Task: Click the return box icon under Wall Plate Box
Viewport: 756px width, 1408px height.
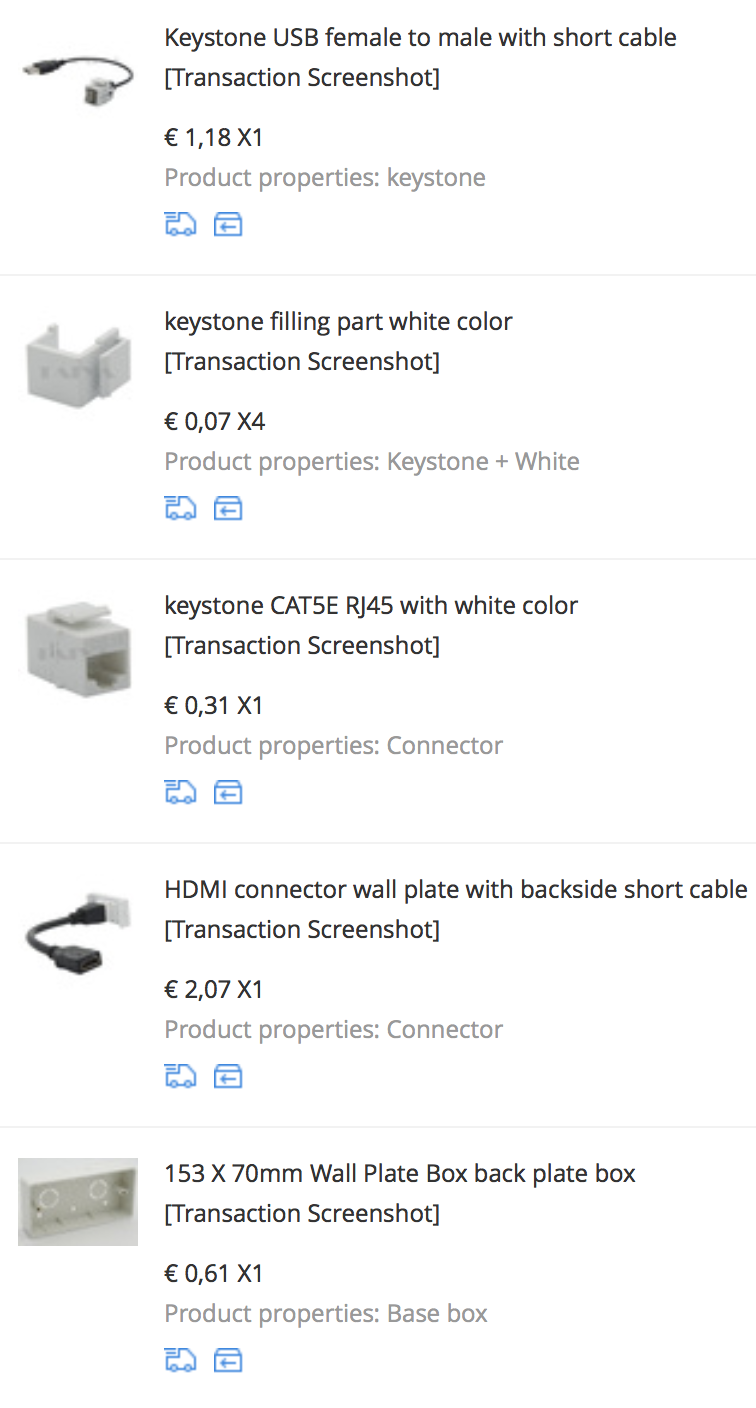Action: [x=228, y=1361]
